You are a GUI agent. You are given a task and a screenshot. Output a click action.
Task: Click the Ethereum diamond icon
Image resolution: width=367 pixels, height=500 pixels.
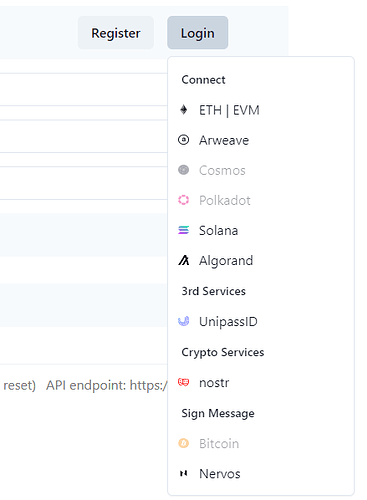point(184,110)
